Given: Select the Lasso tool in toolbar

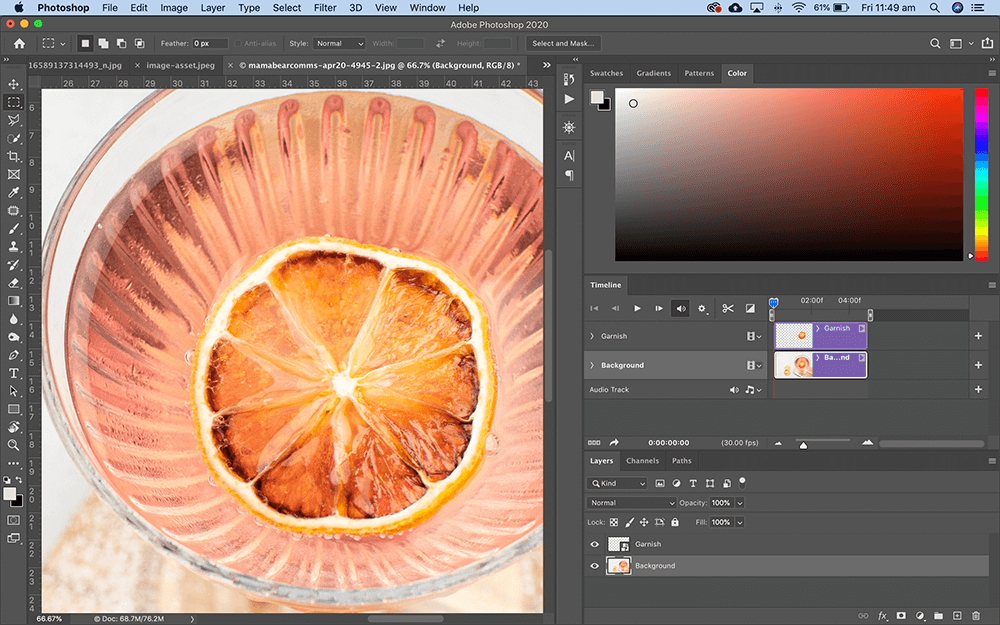Looking at the screenshot, I should coord(13,120).
